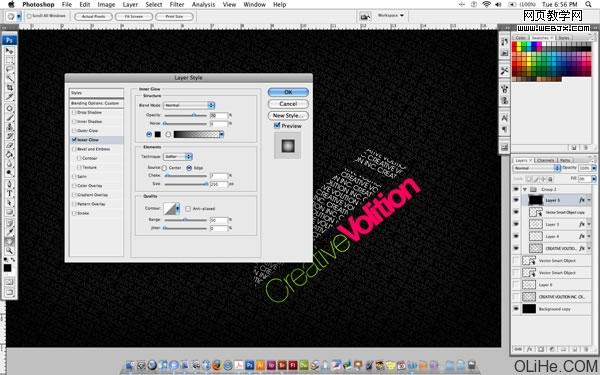Select the Brush tool
Image resolution: width=600 pixels, height=375 pixels.
tap(10, 118)
